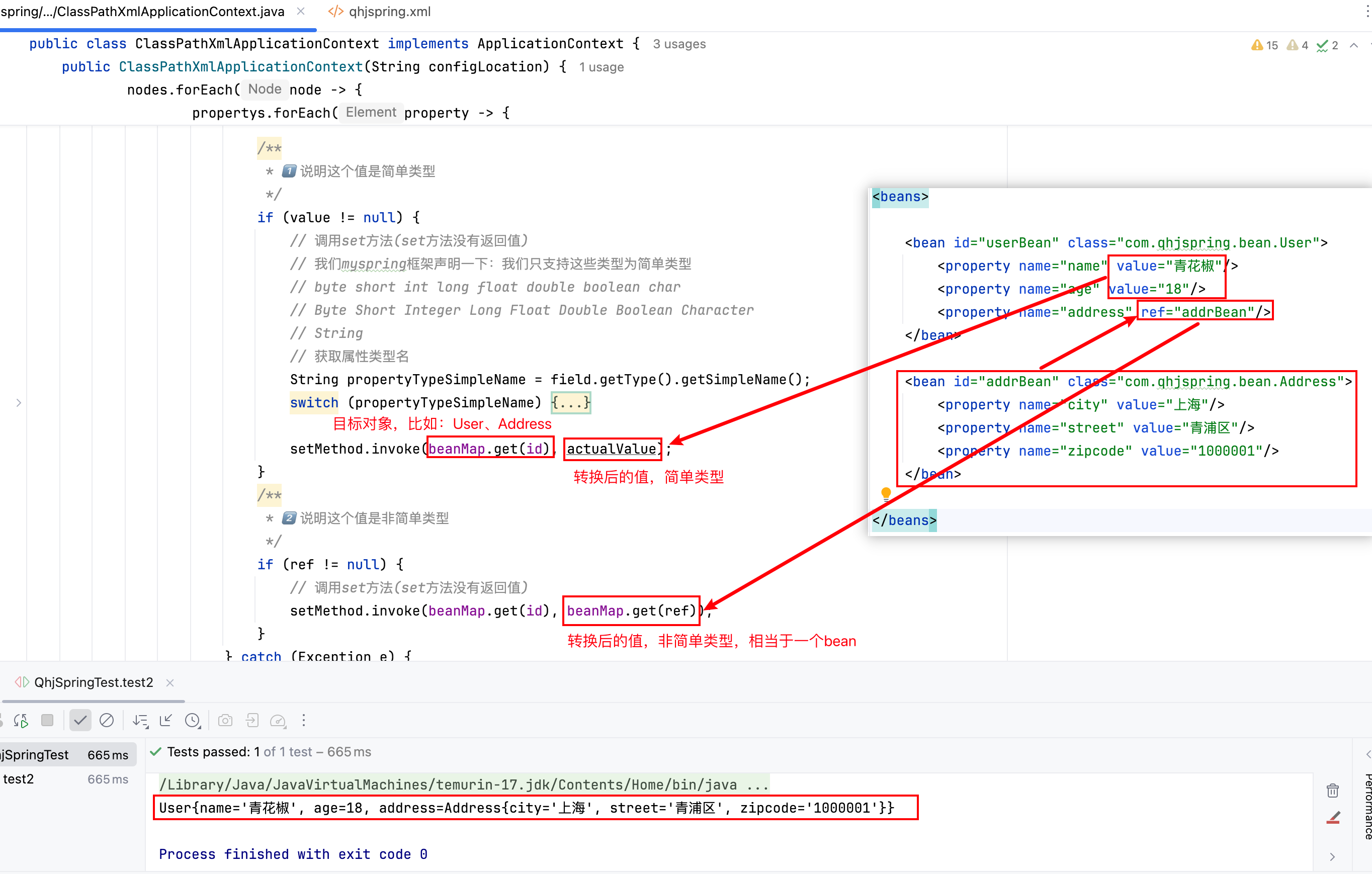Image resolution: width=1372 pixels, height=874 pixels.
Task: Click sticky line 'propertys.forEach(' header
Action: (x=351, y=112)
